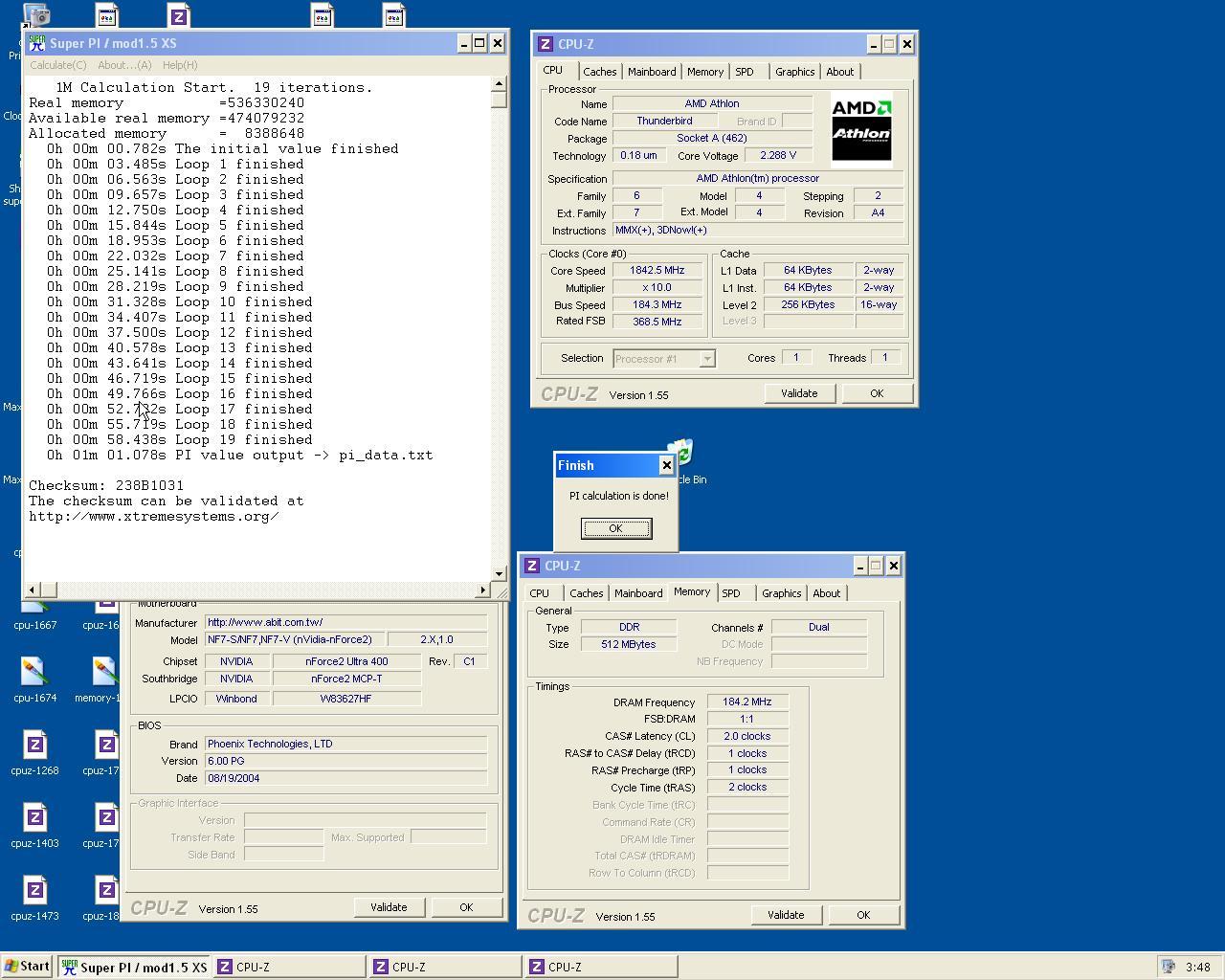Switch to Mainboard tab in CPU-Z Memory window
This screenshot has width=1225, height=980.
pos(638,593)
